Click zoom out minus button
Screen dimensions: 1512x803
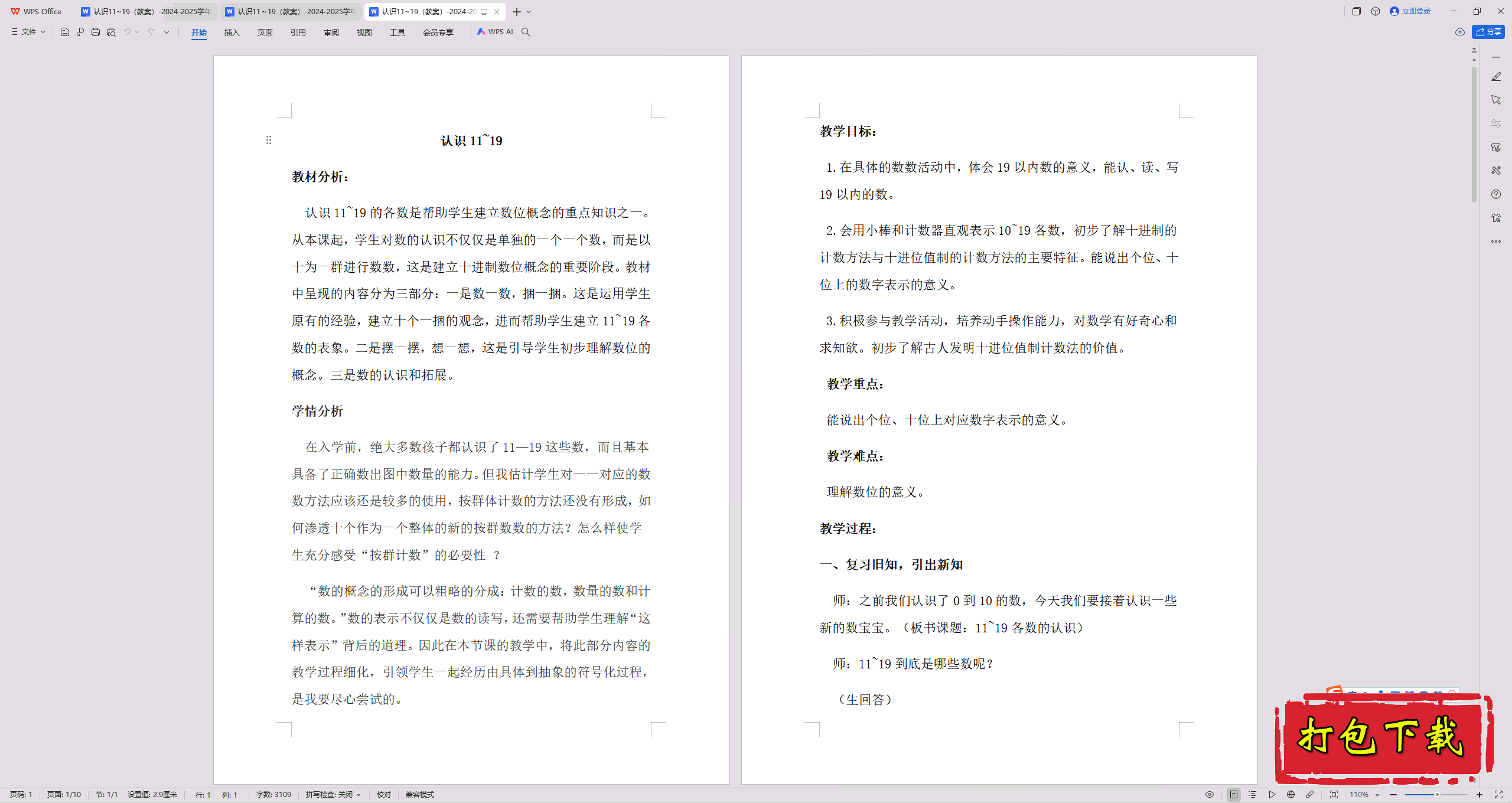pos(1393,795)
